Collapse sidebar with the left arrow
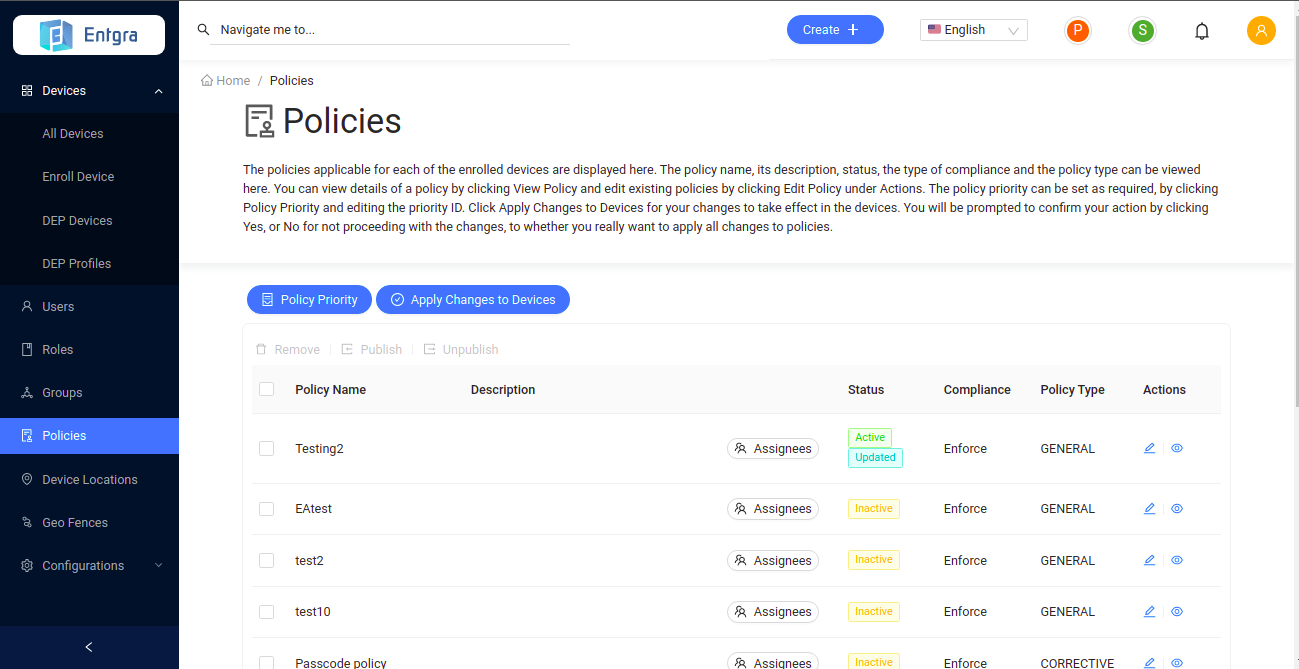This screenshot has width=1299, height=669. tap(89, 647)
